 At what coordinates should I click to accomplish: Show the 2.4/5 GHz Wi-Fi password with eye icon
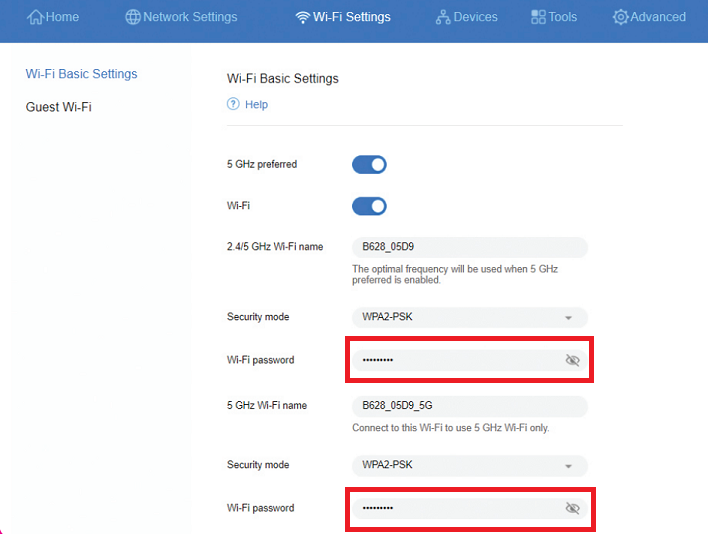point(572,360)
